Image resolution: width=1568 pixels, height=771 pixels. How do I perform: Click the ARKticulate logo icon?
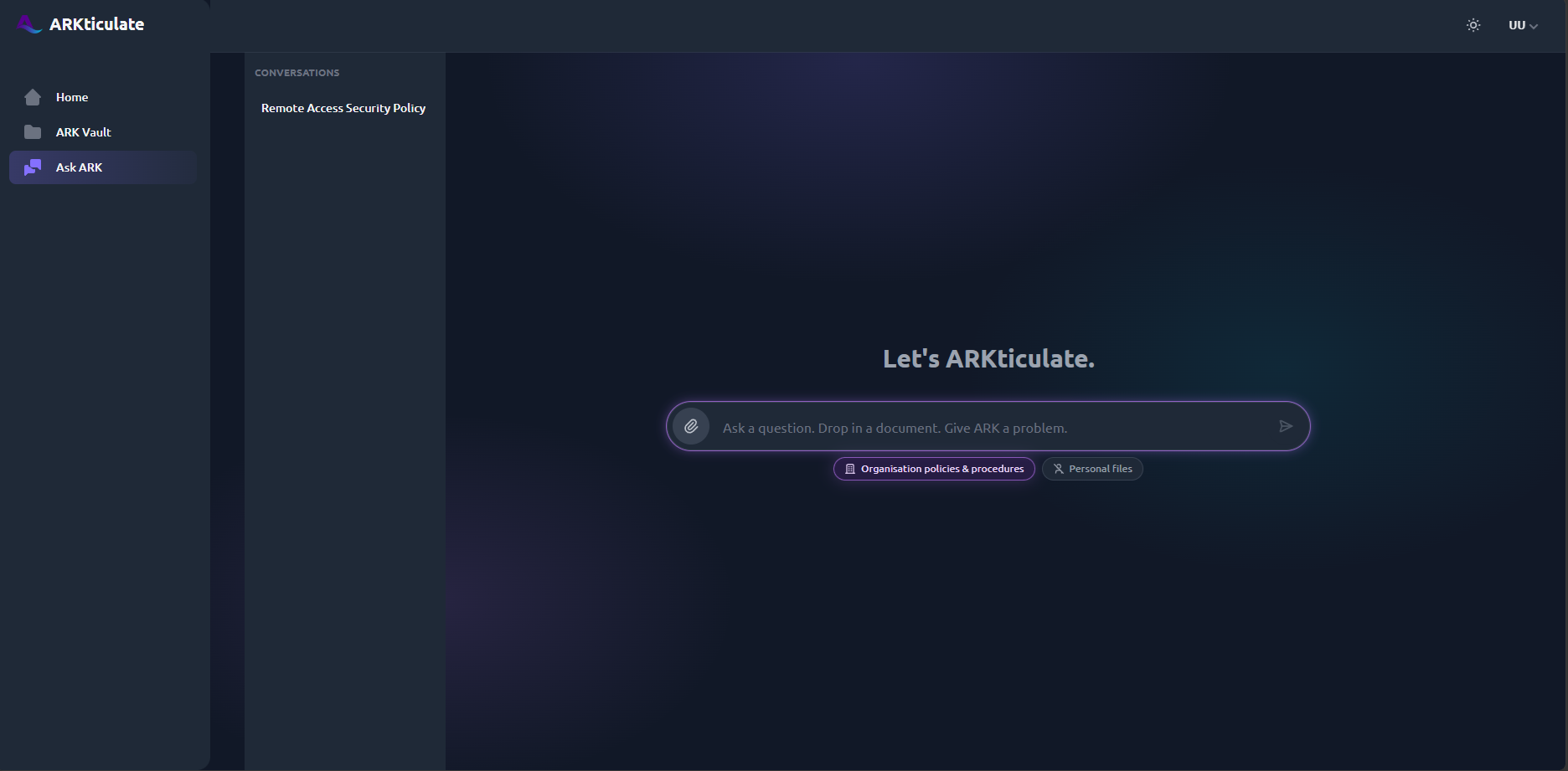click(29, 24)
